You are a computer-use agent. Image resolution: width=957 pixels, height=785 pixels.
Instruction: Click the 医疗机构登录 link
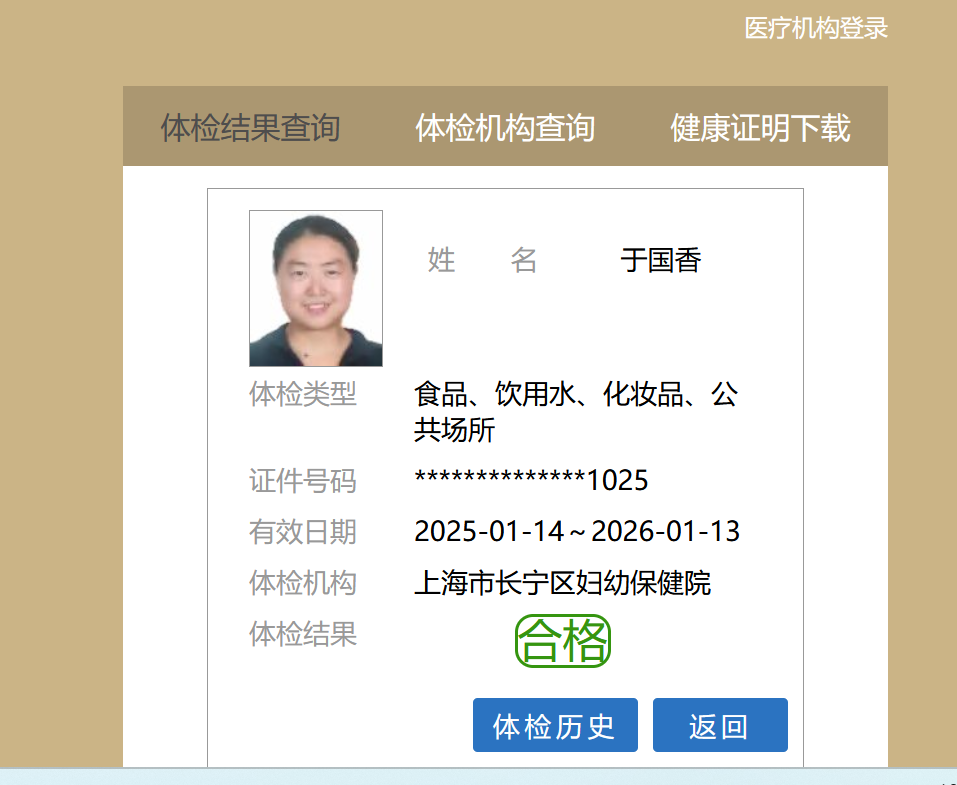816,28
